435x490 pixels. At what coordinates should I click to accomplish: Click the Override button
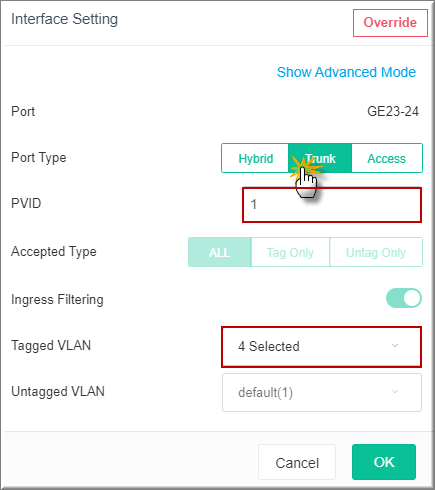(x=390, y=23)
